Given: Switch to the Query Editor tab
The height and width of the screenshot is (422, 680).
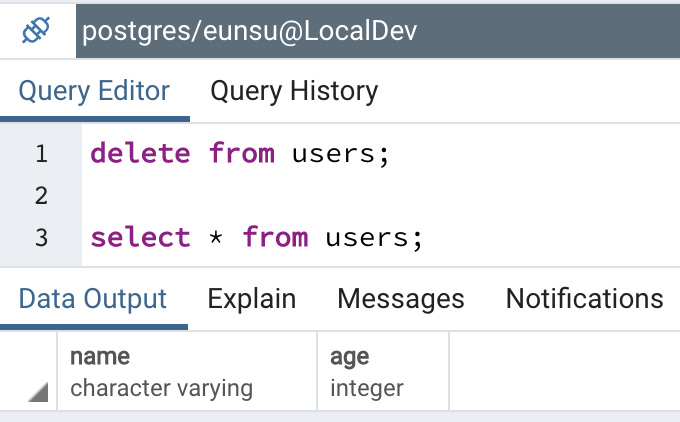Looking at the screenshot, I should (x=94, y=92).
